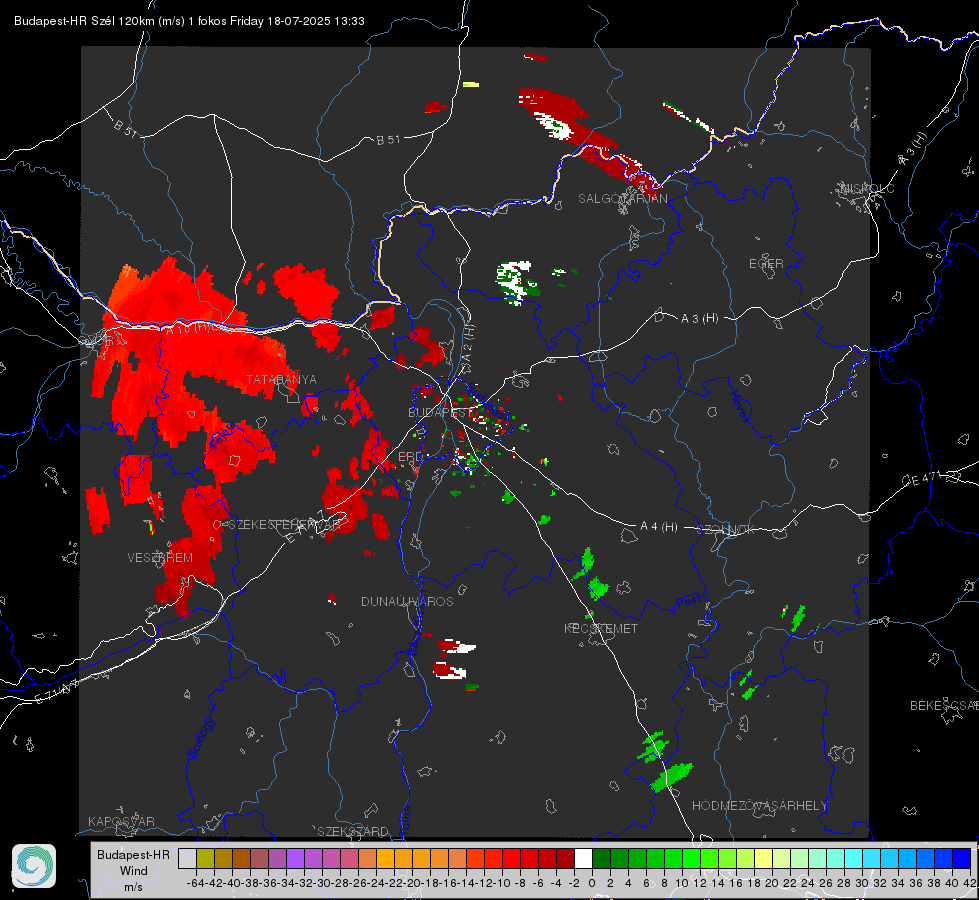Select the bright red swatch between -10 and -8

click(x=511, y=858)
